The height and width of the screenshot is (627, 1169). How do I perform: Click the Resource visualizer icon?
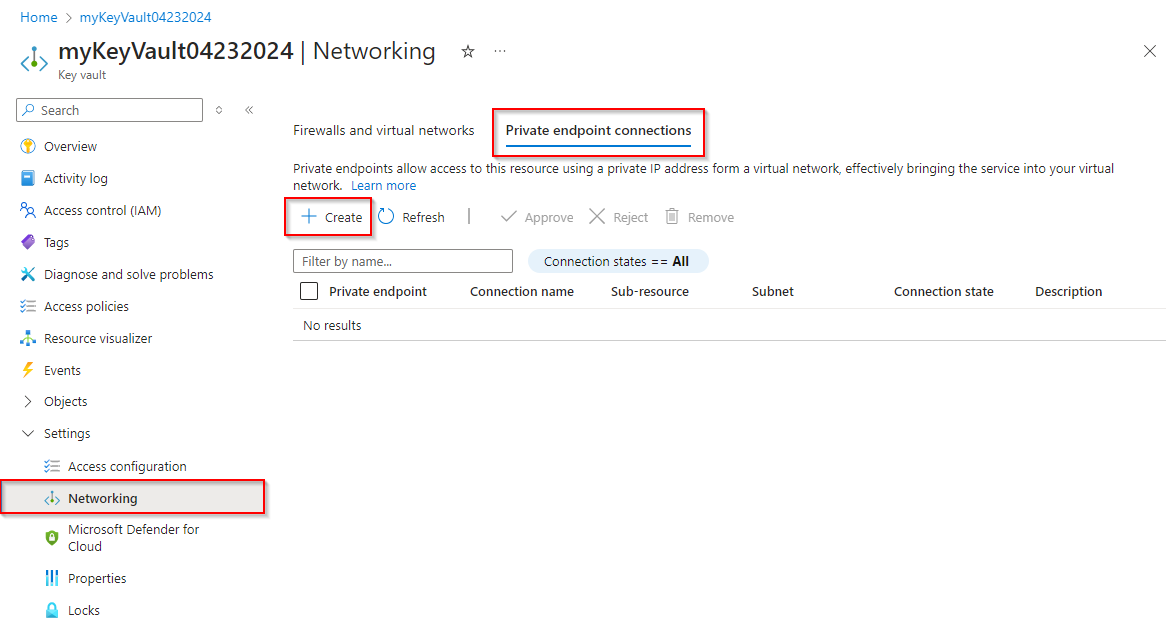(x=28, y=338)
